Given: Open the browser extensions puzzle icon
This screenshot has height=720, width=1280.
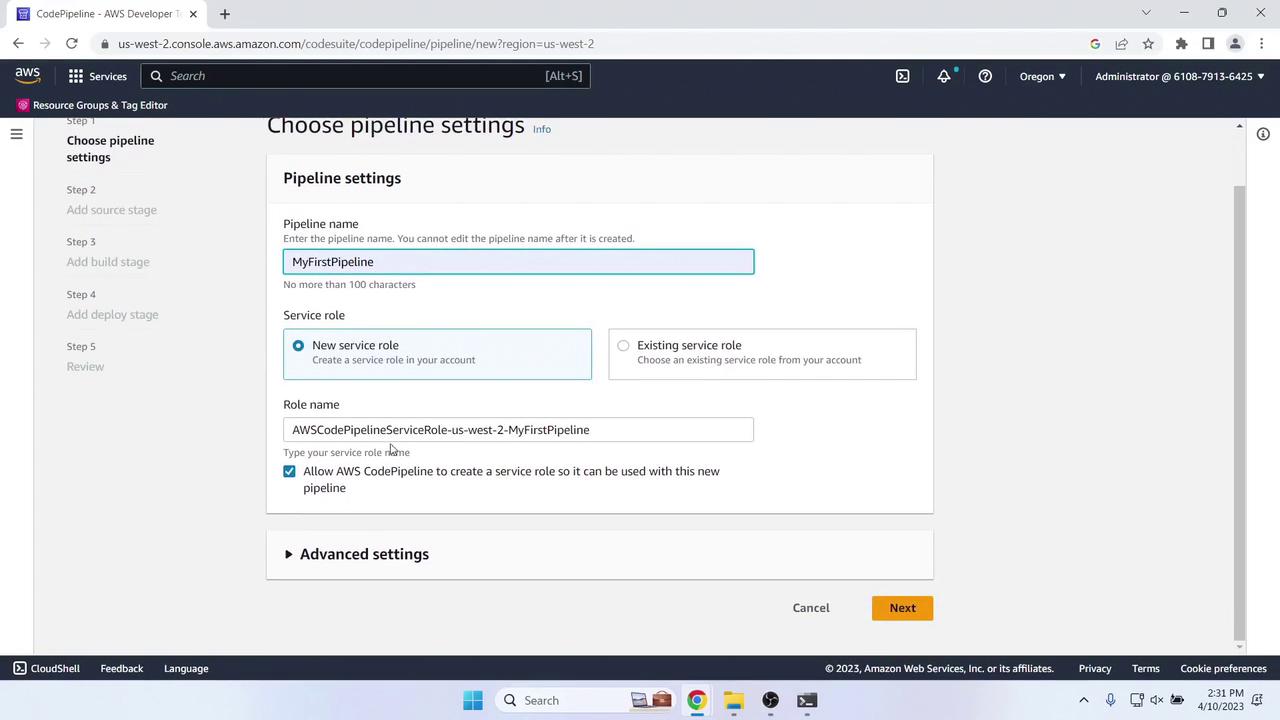Looking at the screenshot, I should click(1181, 44).
